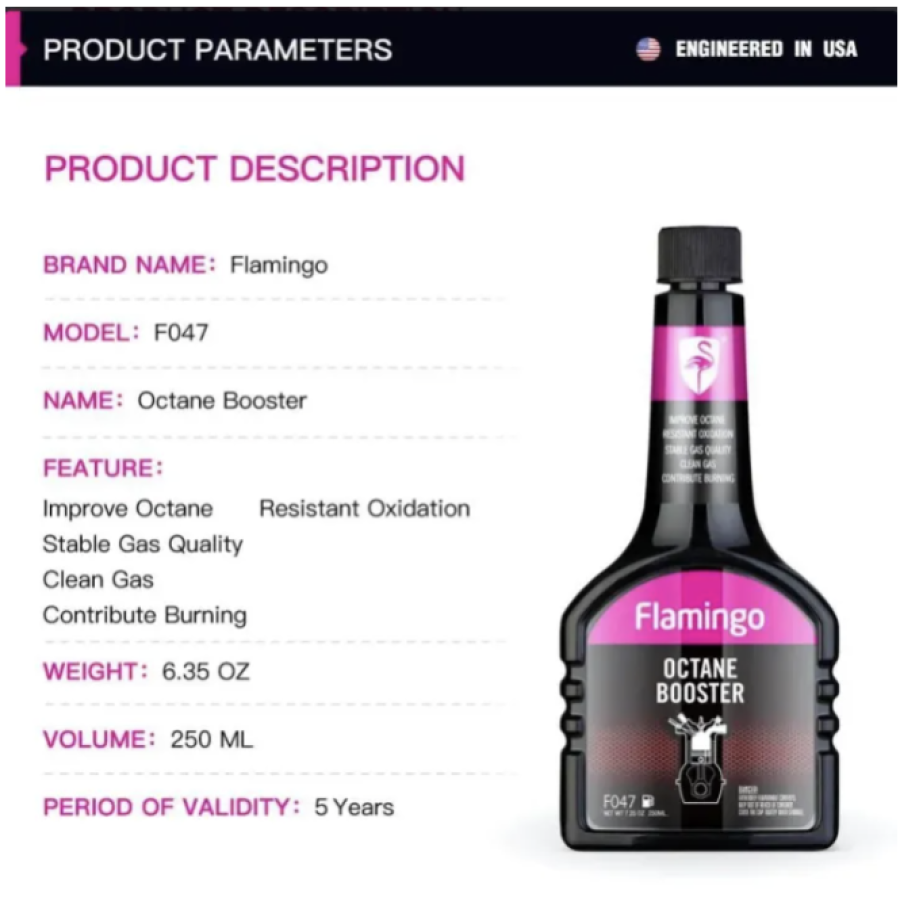Click the Octane Booster name value
Image resolution: width=900 pixels, height=909 pixels.
point(222,401)
